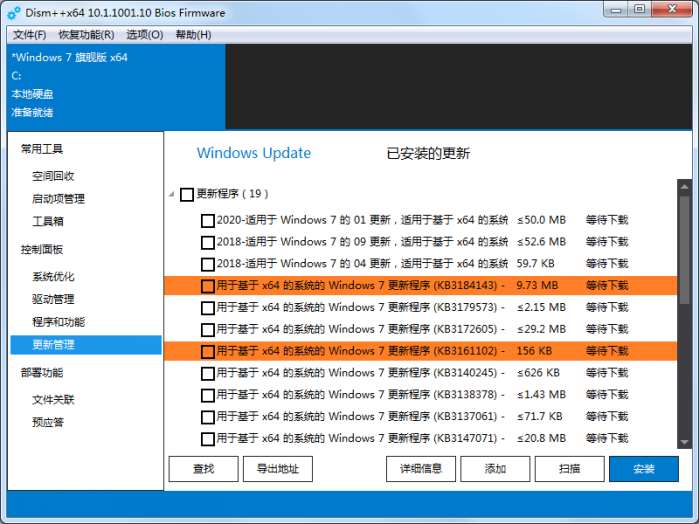Check the 更新程序 (19) select-all checkbox
Viewport: 699px width, 524px height.
187,194
